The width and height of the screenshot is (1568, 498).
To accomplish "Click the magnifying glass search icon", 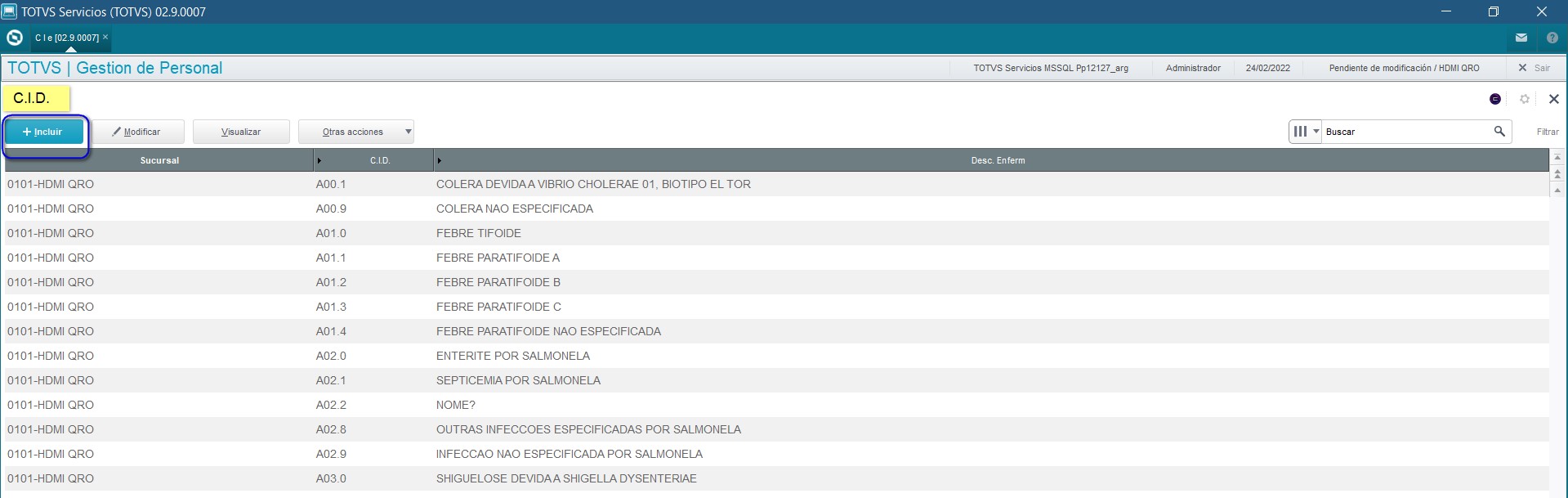I will coord(1499,131).
